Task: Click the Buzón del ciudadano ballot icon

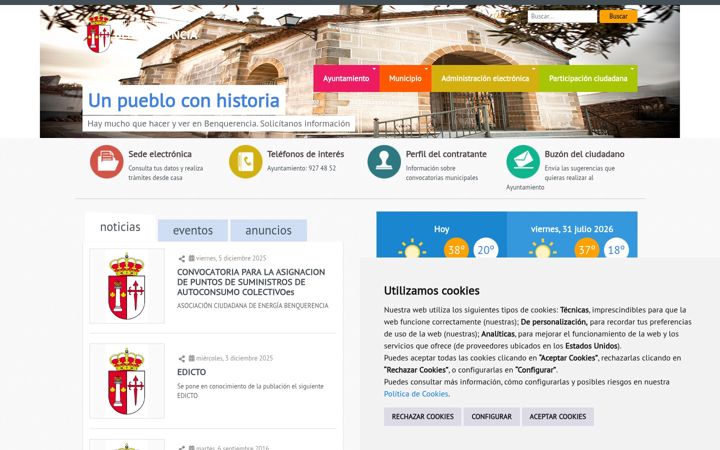Action: (523, 162)
